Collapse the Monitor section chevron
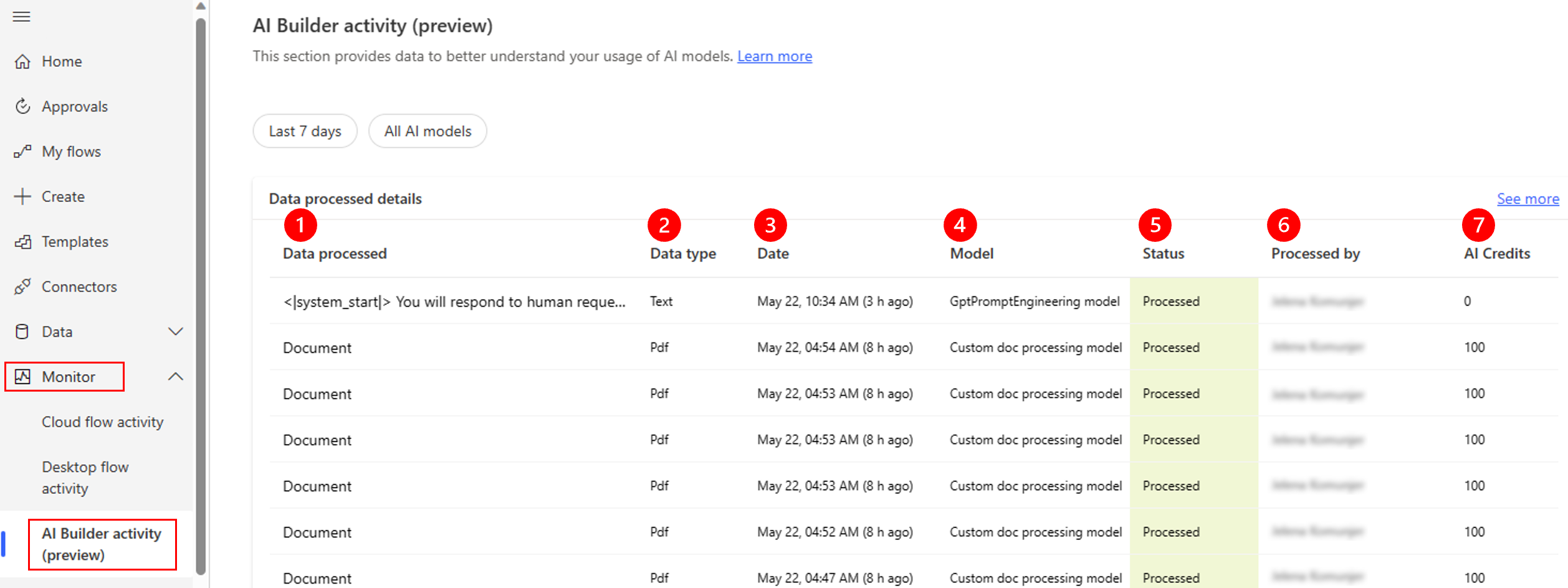1568x588 pixels. click(176, 377)
